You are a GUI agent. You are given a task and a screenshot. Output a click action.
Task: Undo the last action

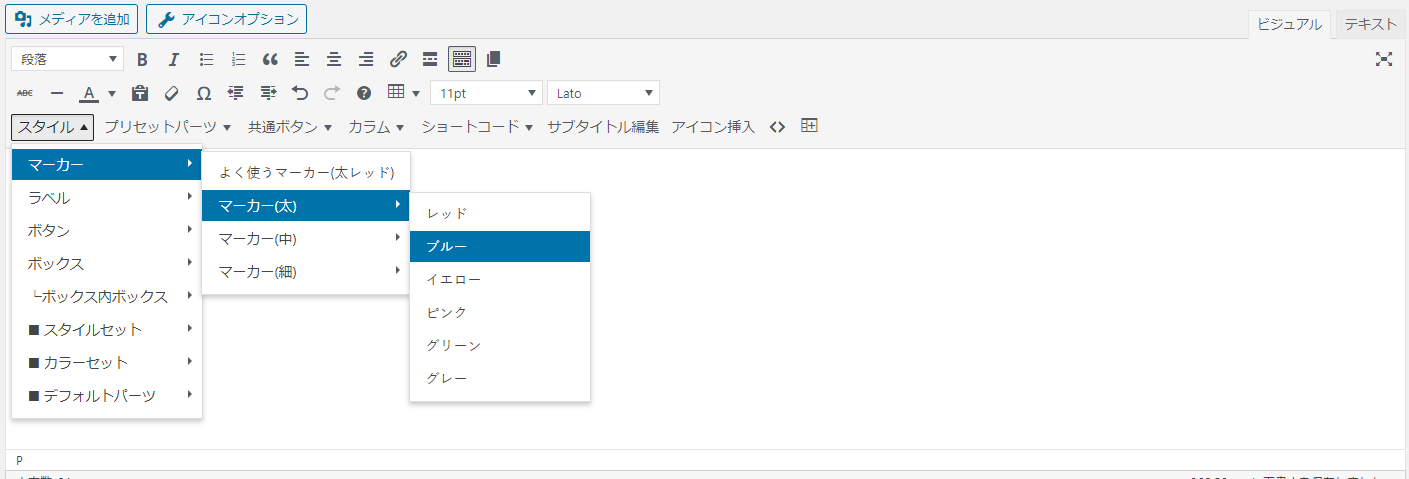click(300, 93)
